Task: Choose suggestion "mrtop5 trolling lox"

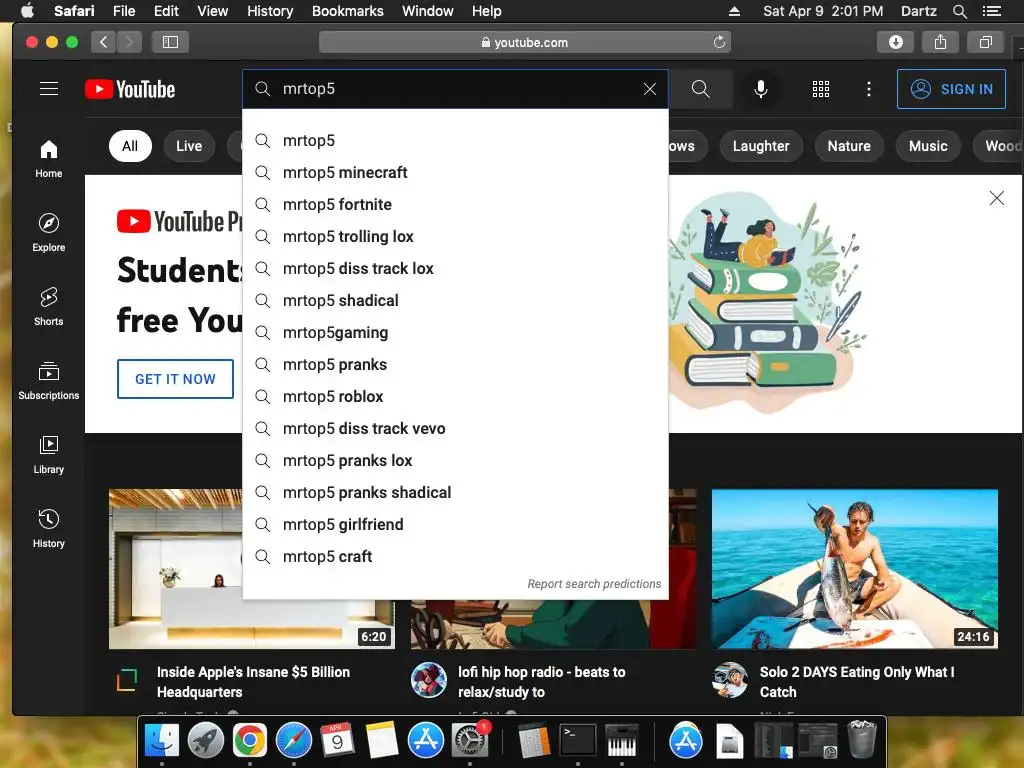Action: (x=455, y=236)
